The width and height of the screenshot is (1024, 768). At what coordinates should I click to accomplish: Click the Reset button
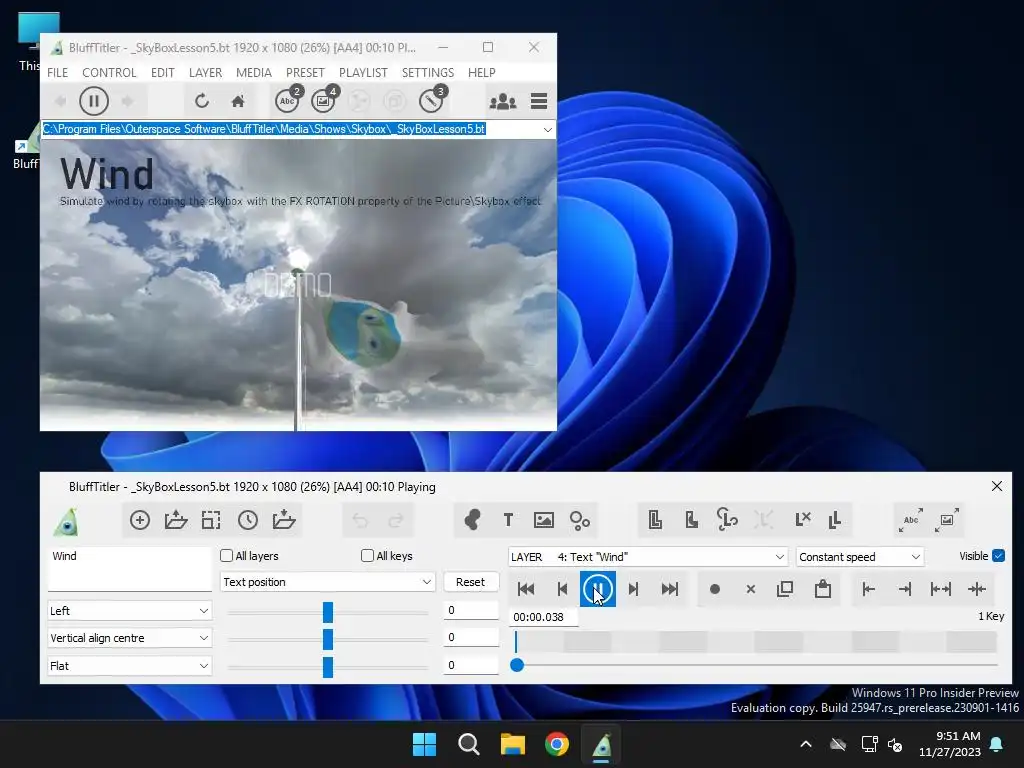(470, 582)
